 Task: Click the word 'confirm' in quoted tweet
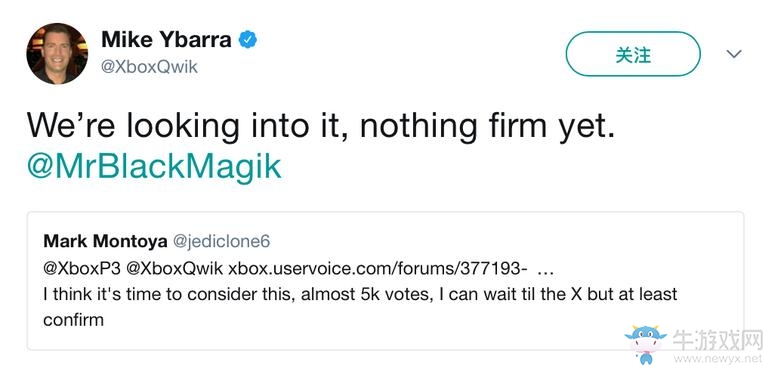(73, 320)
